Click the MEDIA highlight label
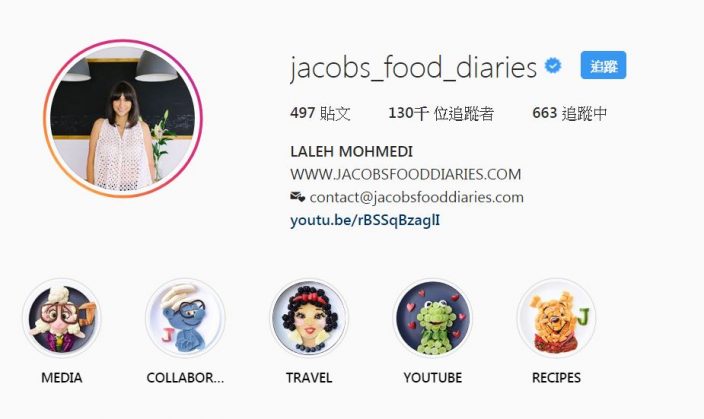Viewport: 704px width, 419px height. (x=62, y=378)
